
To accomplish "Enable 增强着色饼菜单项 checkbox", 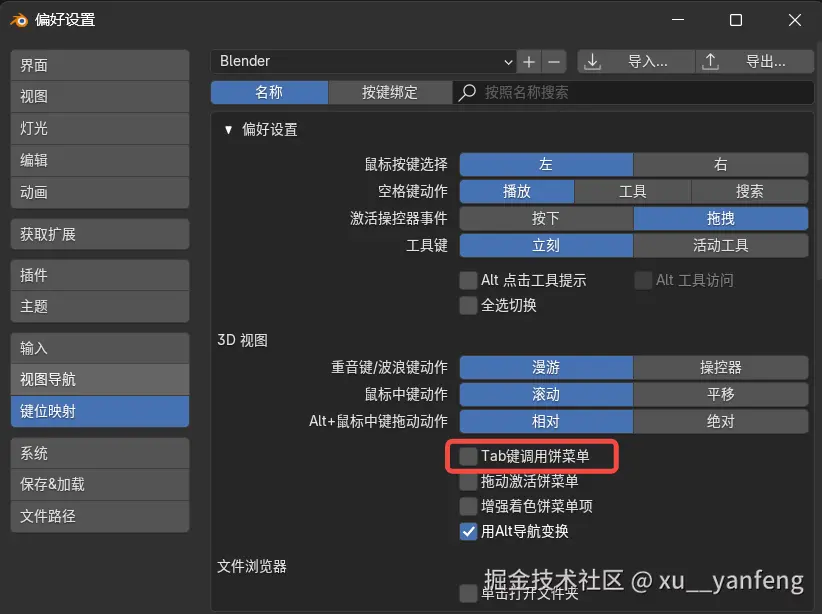I will (x=468, y=507).
